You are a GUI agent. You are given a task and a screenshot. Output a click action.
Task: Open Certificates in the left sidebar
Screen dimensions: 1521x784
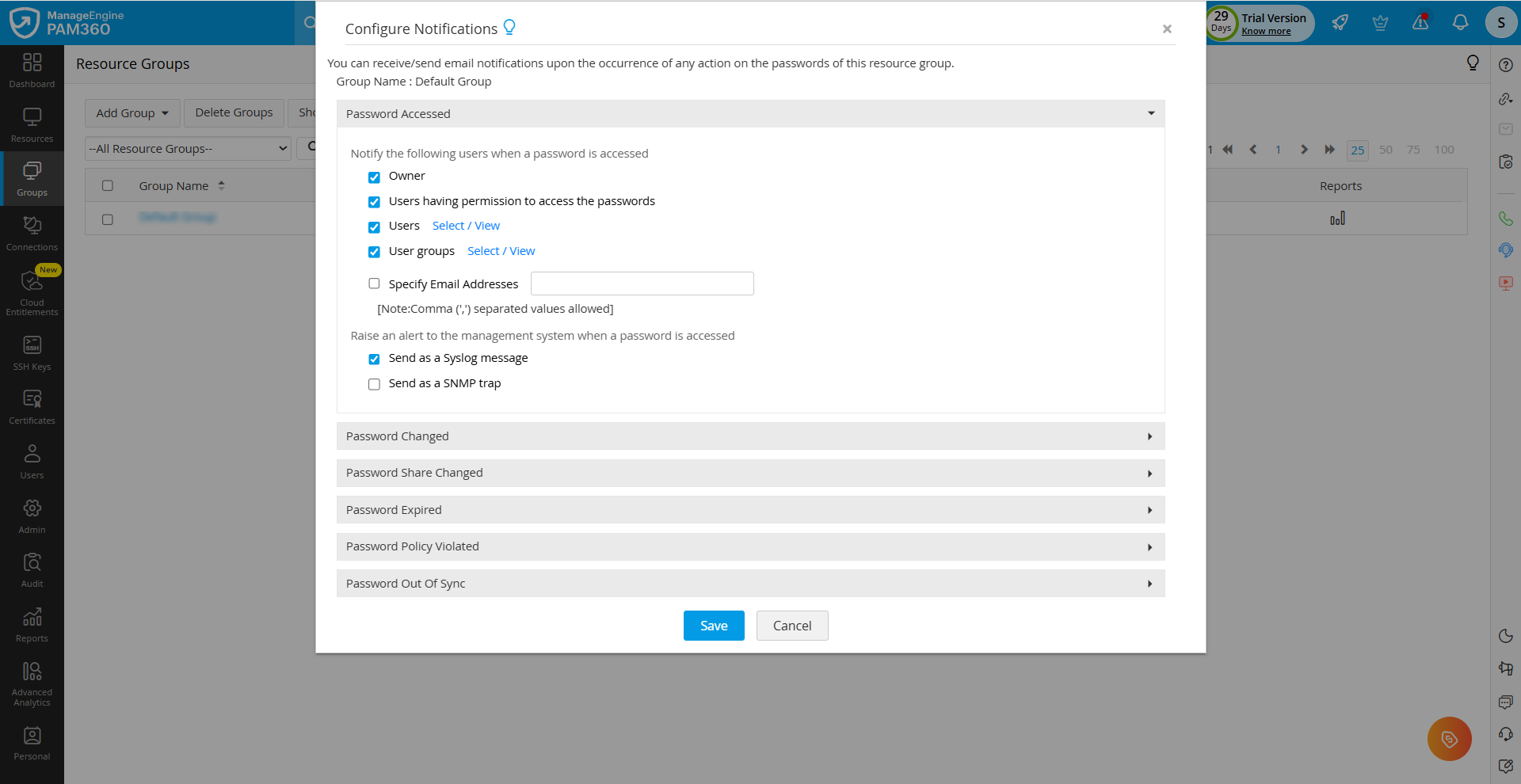pyautogui.click(x=32, y=406)
